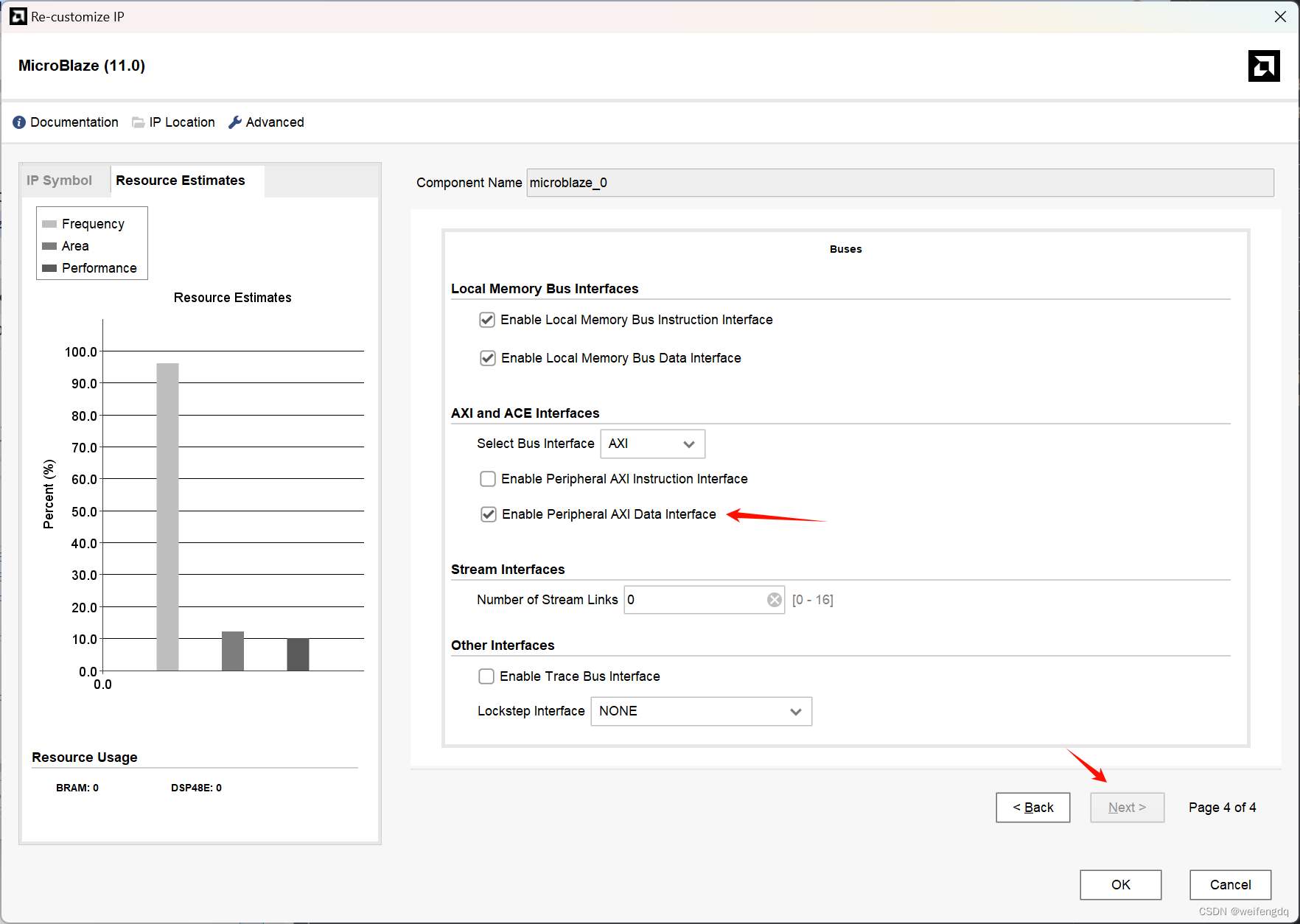The image size is (1300, 924).
Task: Click the 'Buses' page heading
Action: [x=845, y=249]
